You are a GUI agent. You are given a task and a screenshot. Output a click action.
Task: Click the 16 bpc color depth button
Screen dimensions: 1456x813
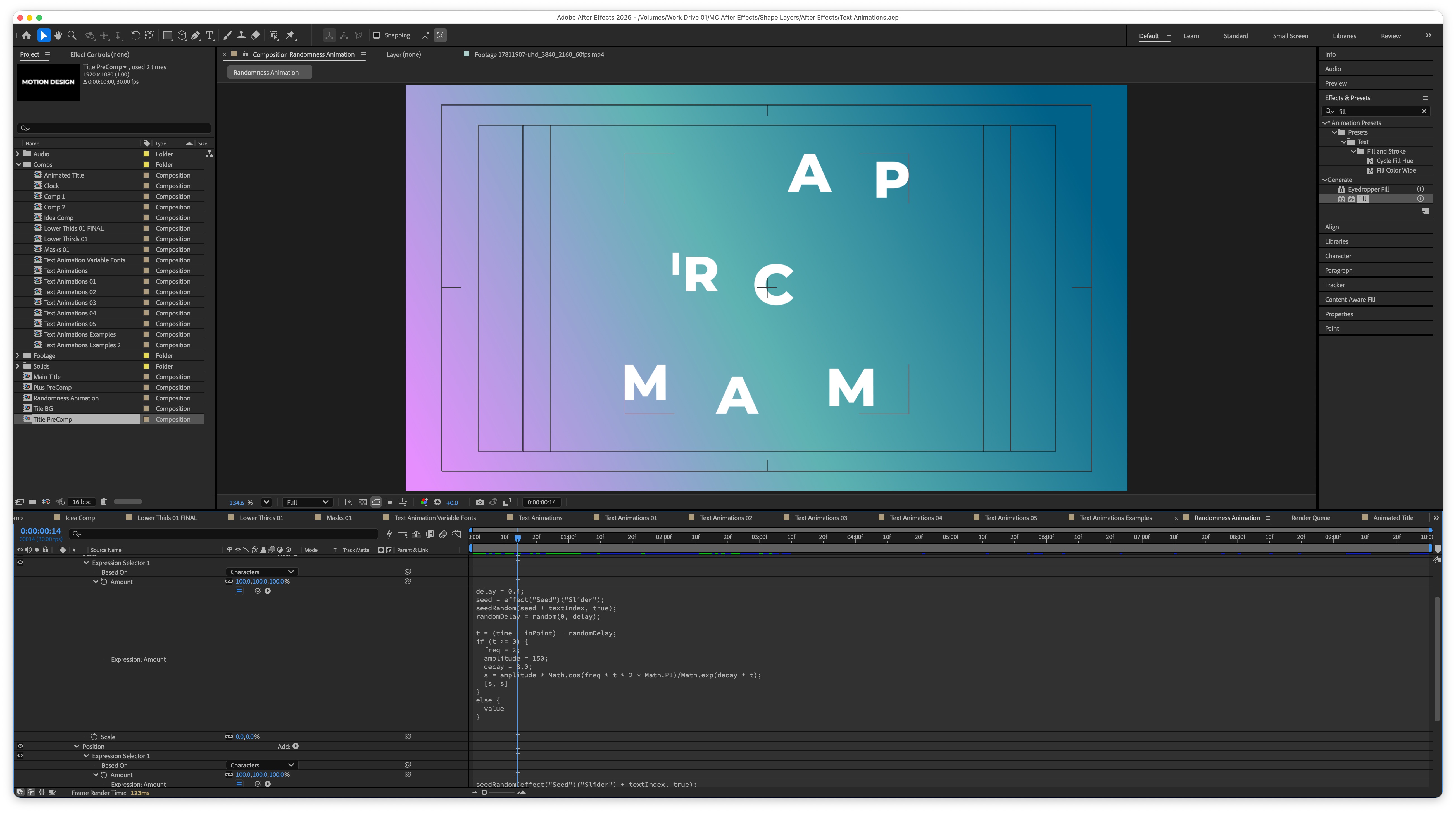81,502
